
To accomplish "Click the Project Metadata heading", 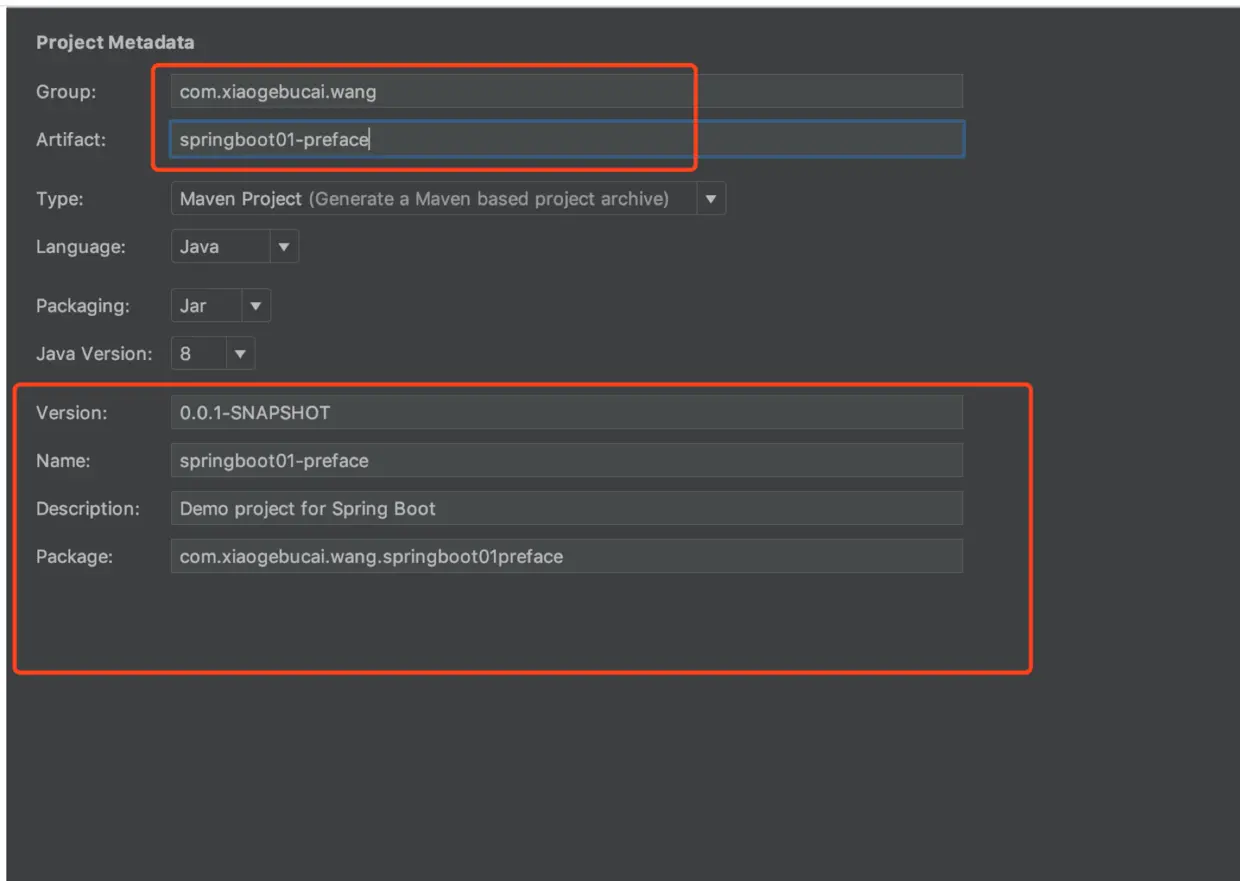I will (x=115, y=43).
